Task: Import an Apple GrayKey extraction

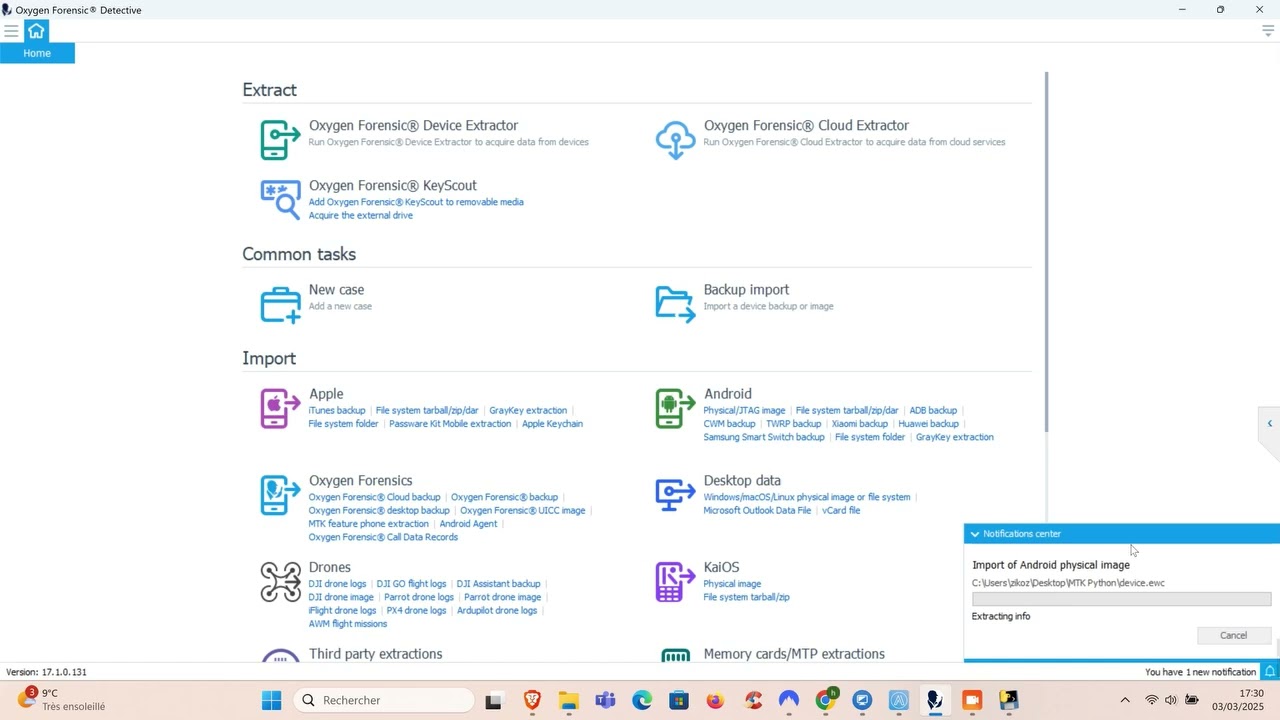Action: click(x=528, y=410)
